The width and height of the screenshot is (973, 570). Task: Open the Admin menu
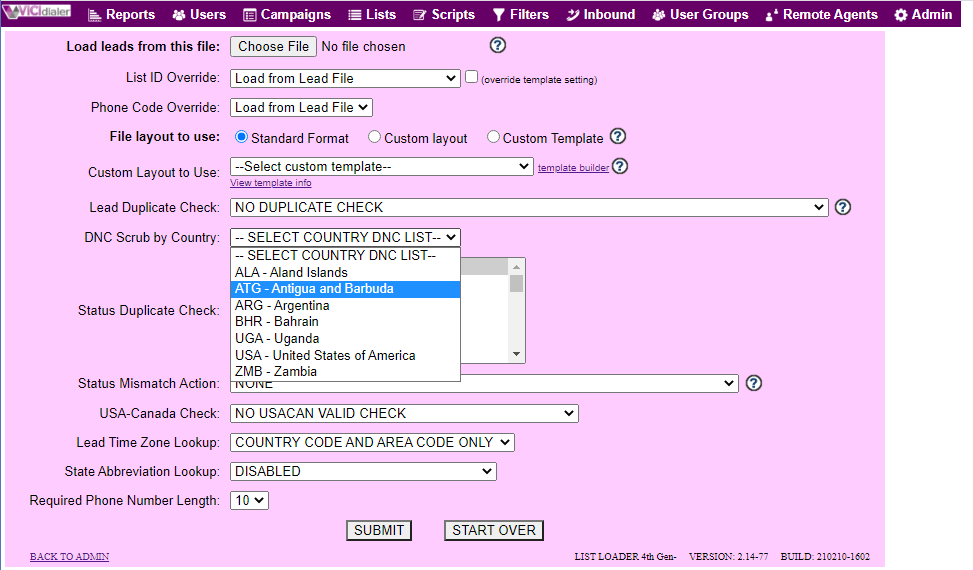tap(923, 14)
